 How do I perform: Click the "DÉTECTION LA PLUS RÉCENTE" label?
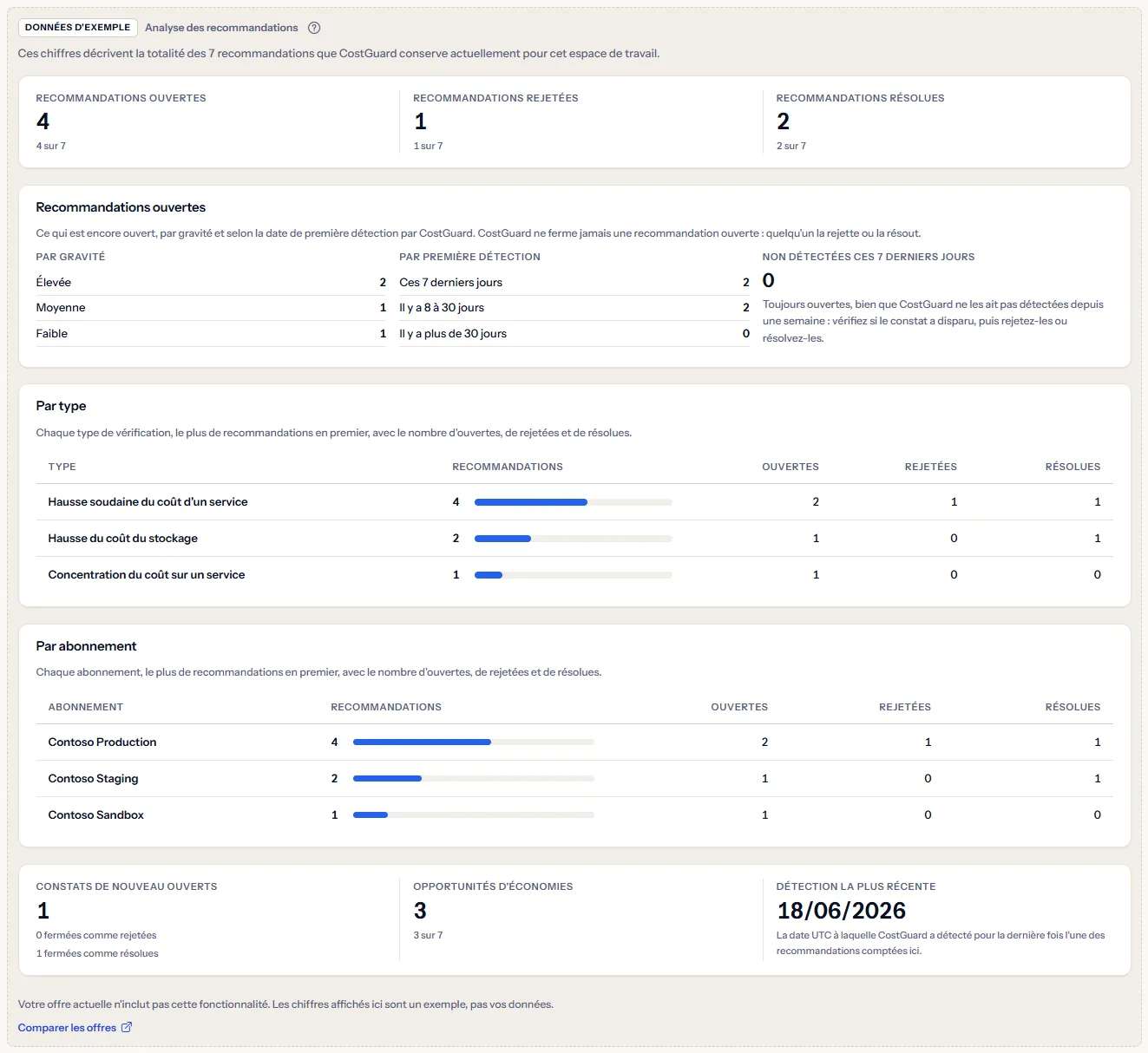tap(856, 886)
